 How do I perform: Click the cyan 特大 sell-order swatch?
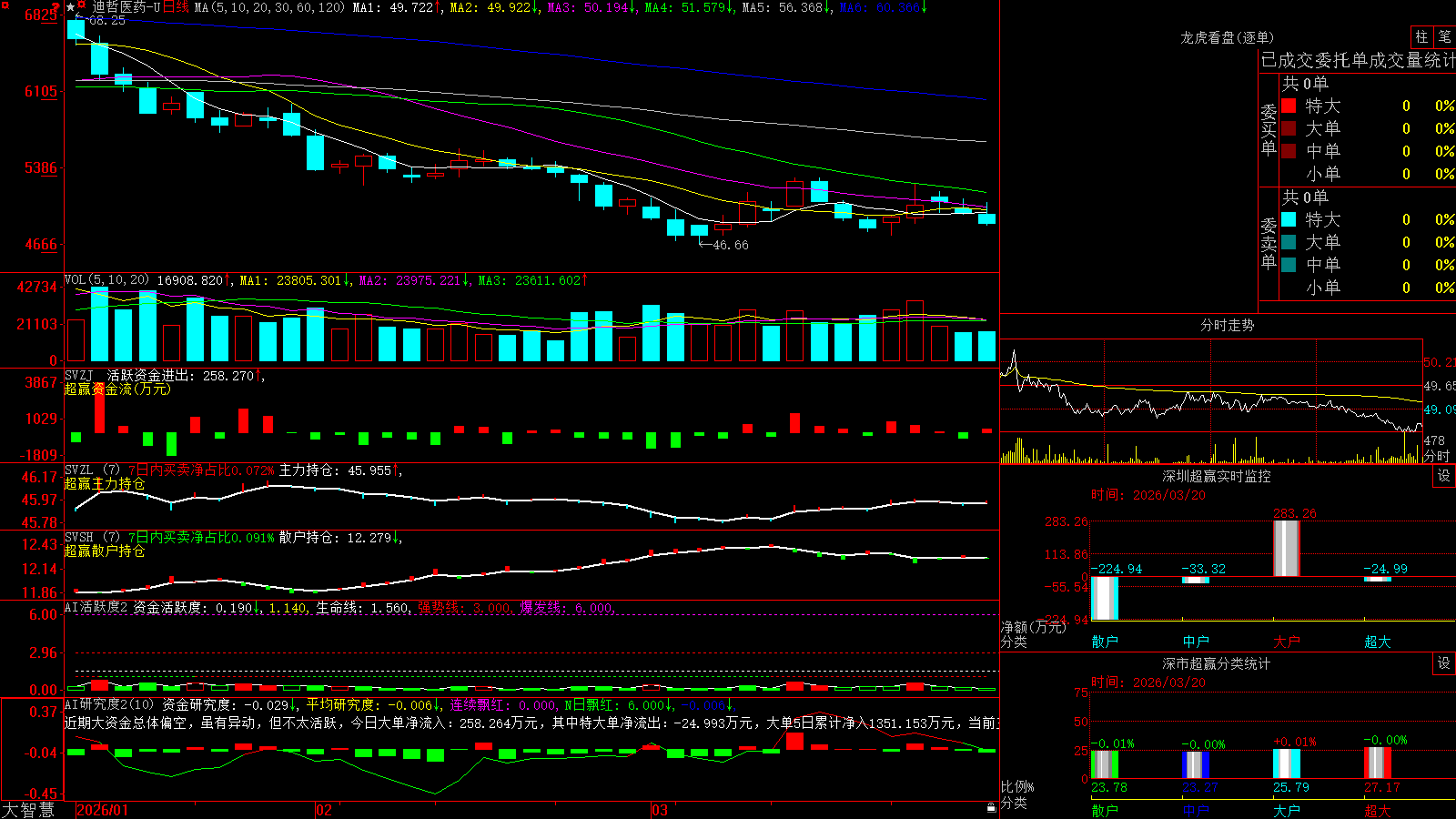coord(1289,219)
